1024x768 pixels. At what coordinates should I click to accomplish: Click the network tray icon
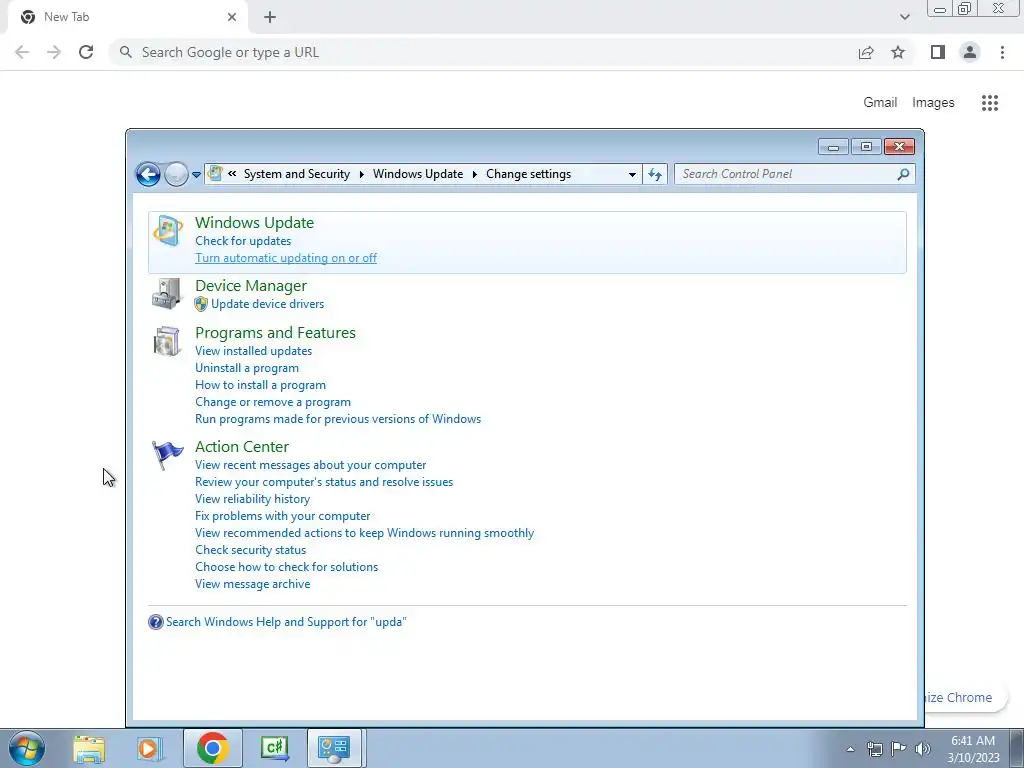click(x=874, y=749)
